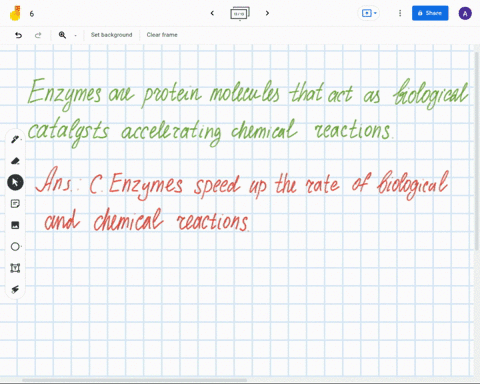480x384 pixels.
Task: Click the jam title "6"
Action: pos(32,14)
